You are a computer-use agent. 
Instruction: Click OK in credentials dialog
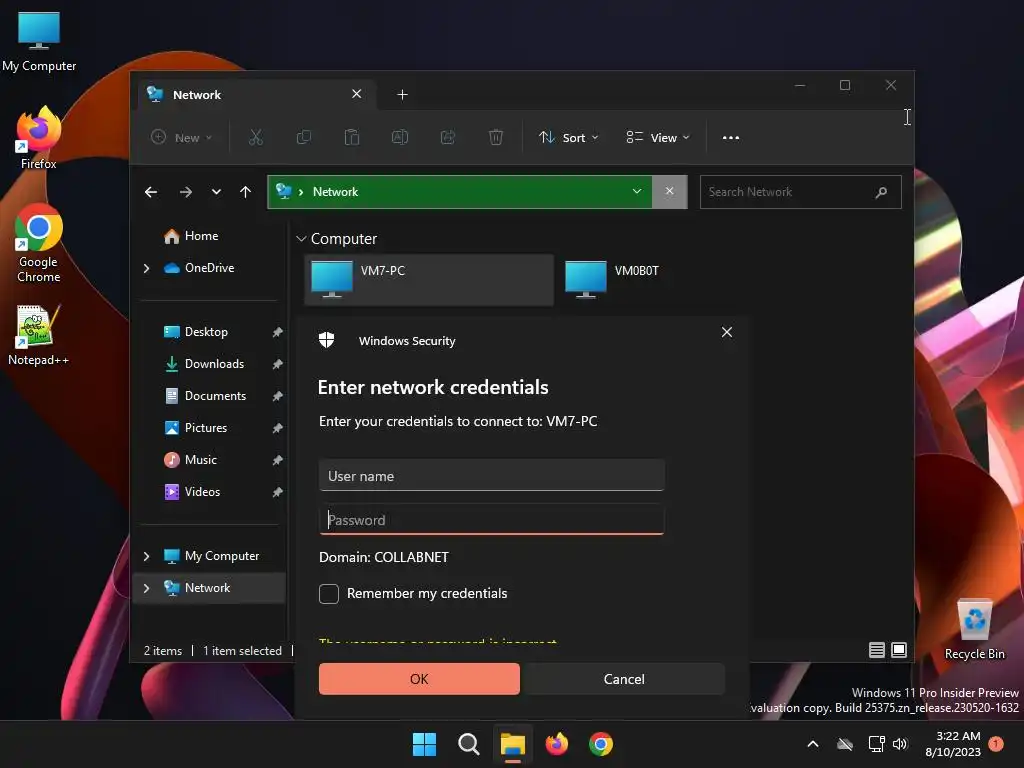419,679
